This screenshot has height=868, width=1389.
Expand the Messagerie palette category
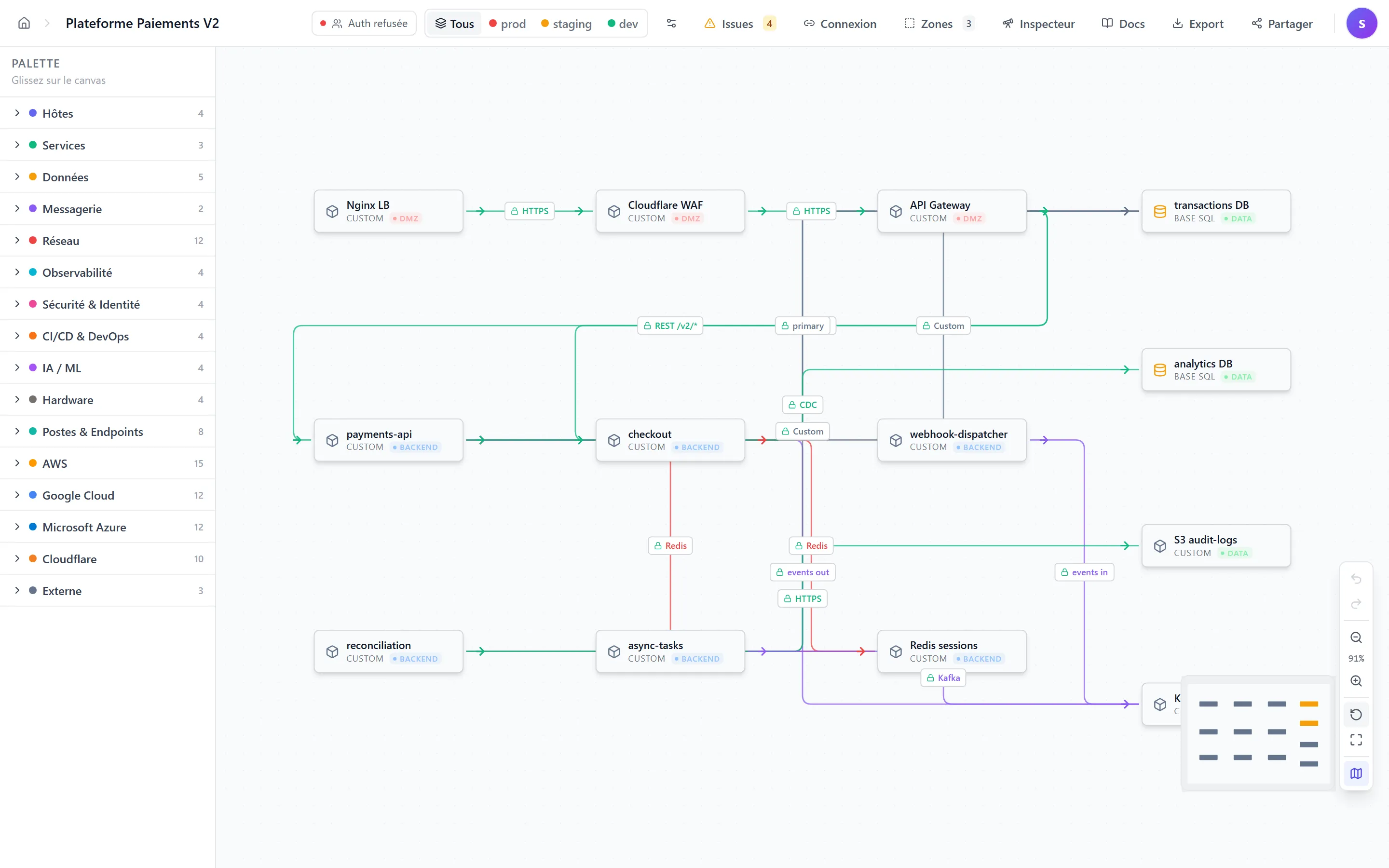(x=108, y=209)
